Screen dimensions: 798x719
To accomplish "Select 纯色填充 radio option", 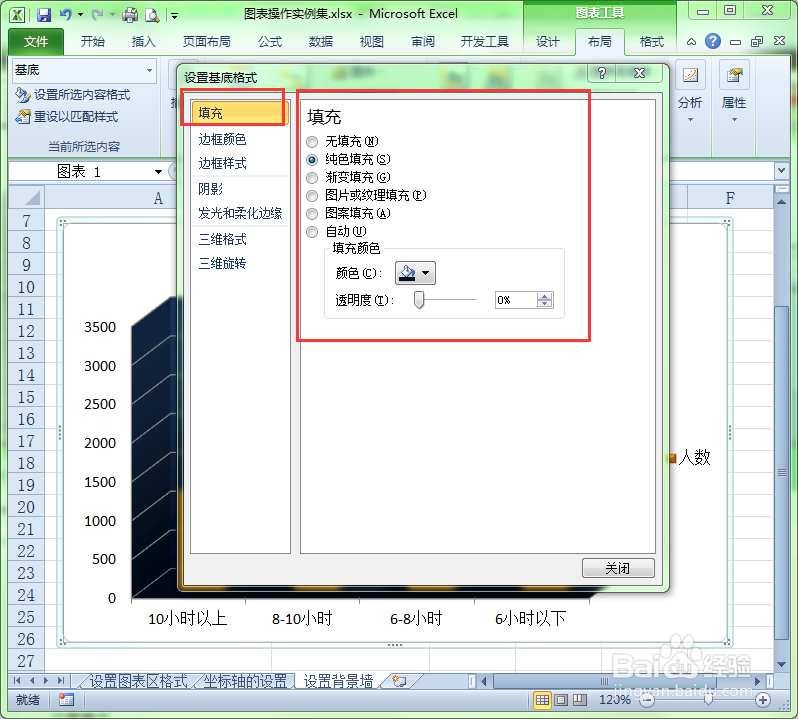I will pos(312,160).
